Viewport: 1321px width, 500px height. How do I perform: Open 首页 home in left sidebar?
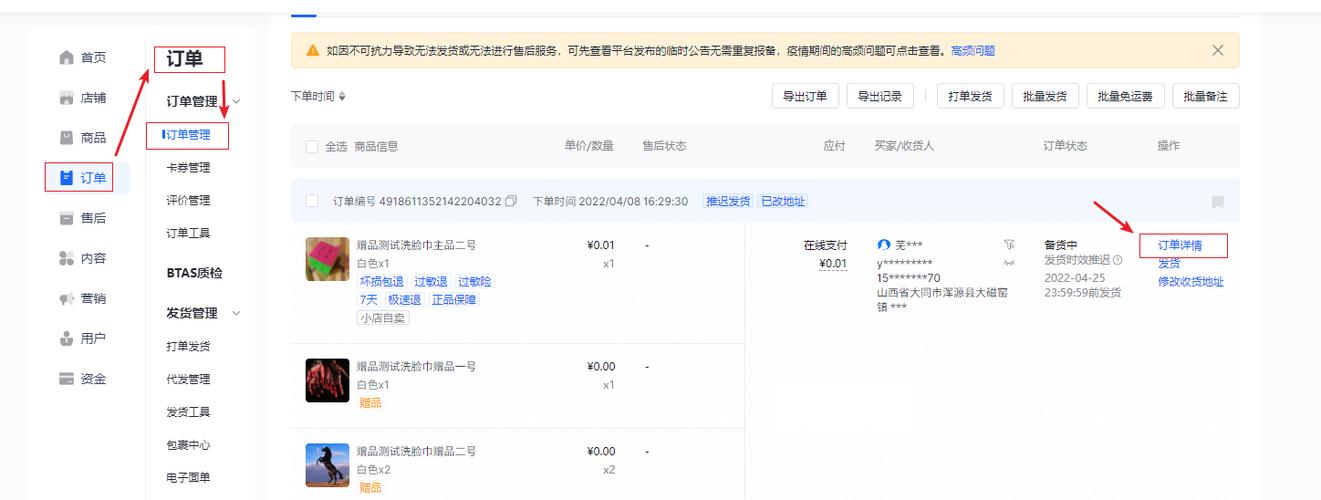click(x=82, y=57)
